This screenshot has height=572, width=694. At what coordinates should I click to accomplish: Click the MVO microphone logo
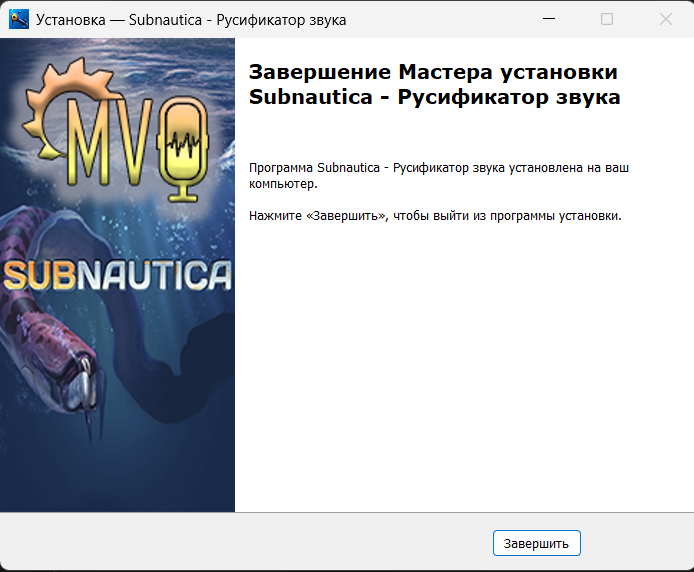[116, 132]
